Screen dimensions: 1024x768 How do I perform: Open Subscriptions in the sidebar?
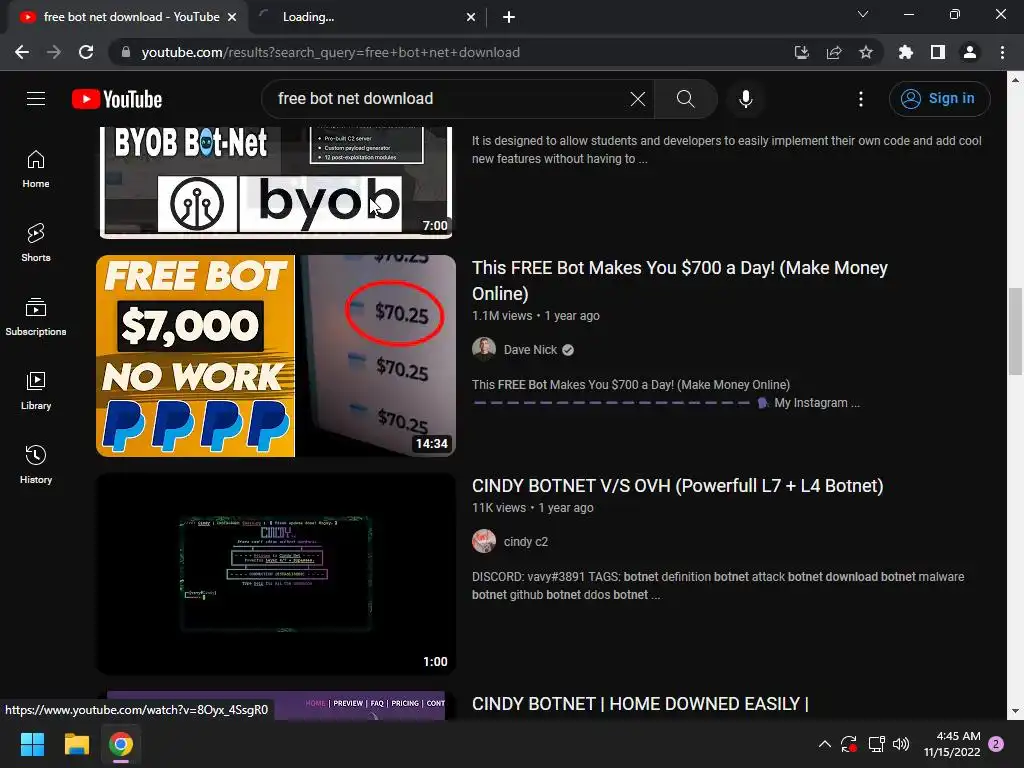coord(36,317)
